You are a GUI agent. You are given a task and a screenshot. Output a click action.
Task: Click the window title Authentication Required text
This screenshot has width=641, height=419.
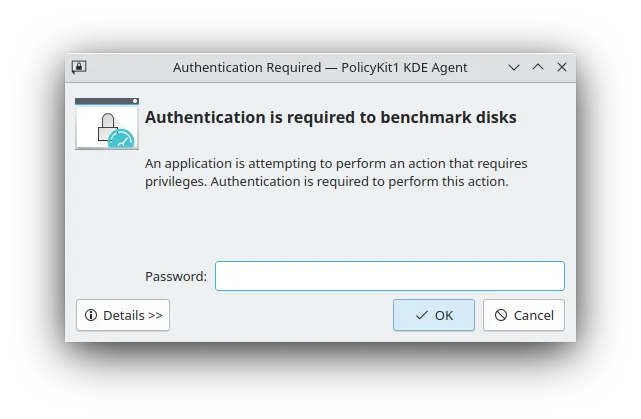point(247,67)
